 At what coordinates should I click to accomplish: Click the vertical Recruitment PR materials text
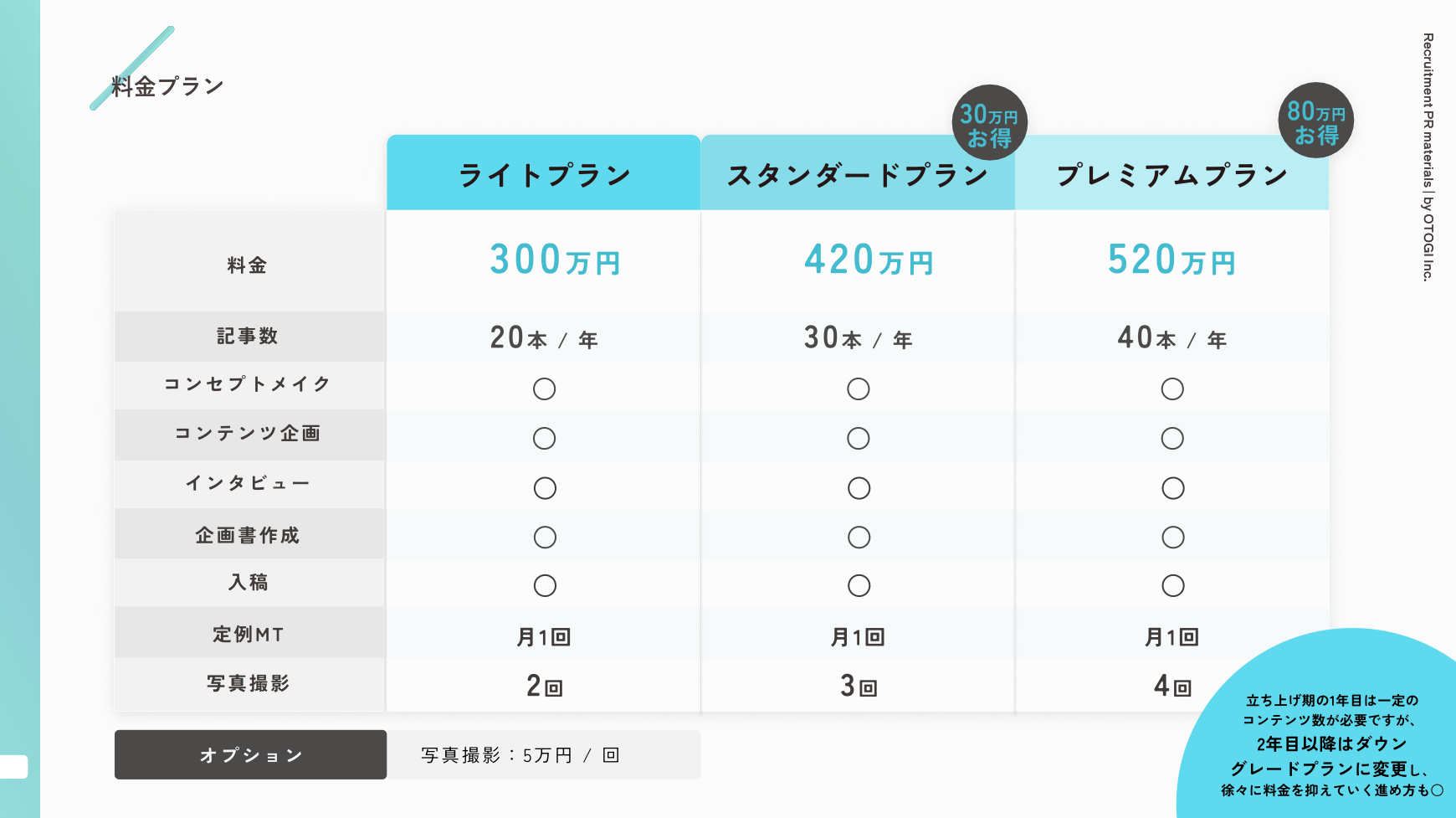pyautogui.click(x=1428, y=157)
